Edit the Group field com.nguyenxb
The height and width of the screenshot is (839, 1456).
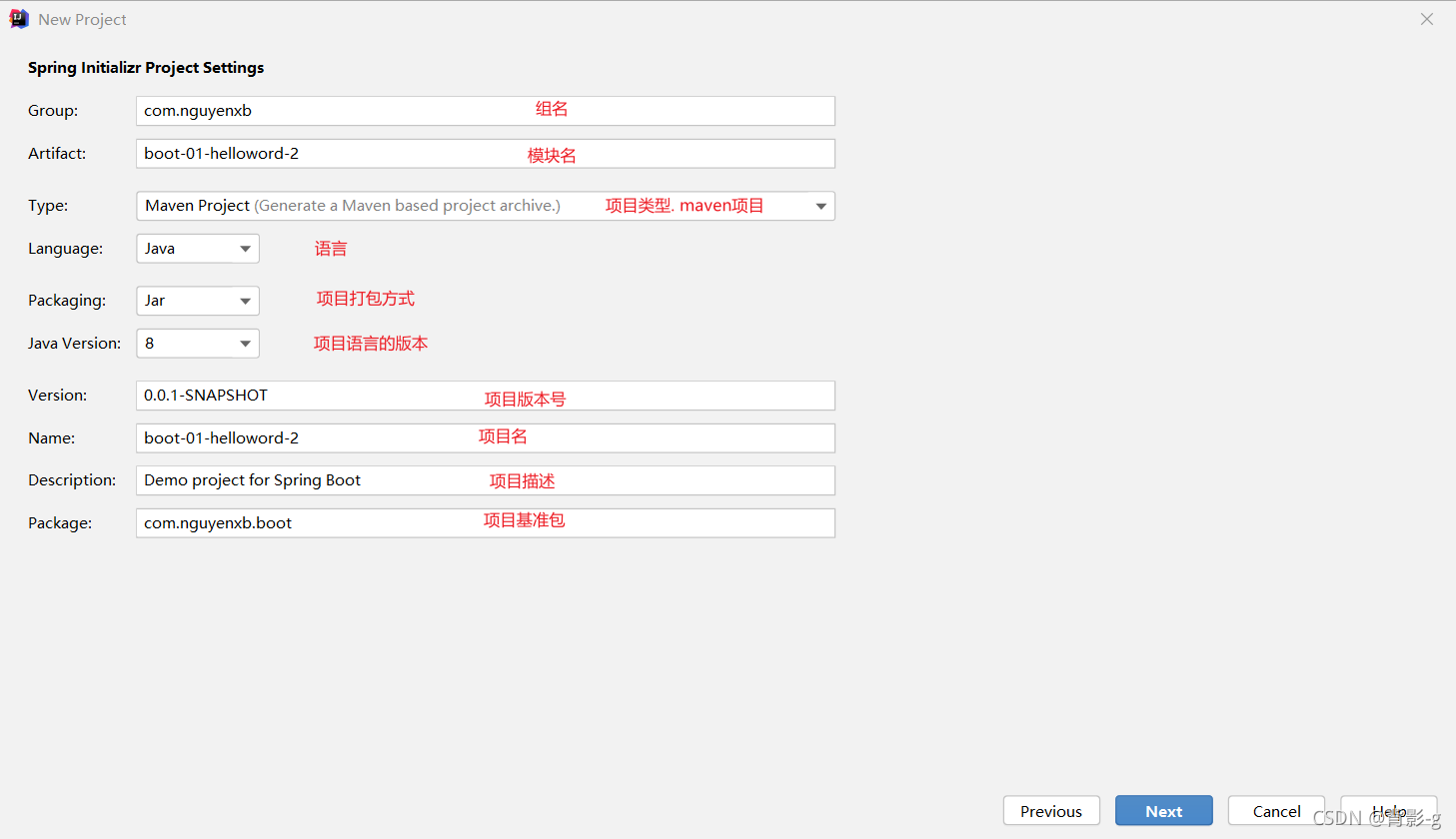pos(486,111)
